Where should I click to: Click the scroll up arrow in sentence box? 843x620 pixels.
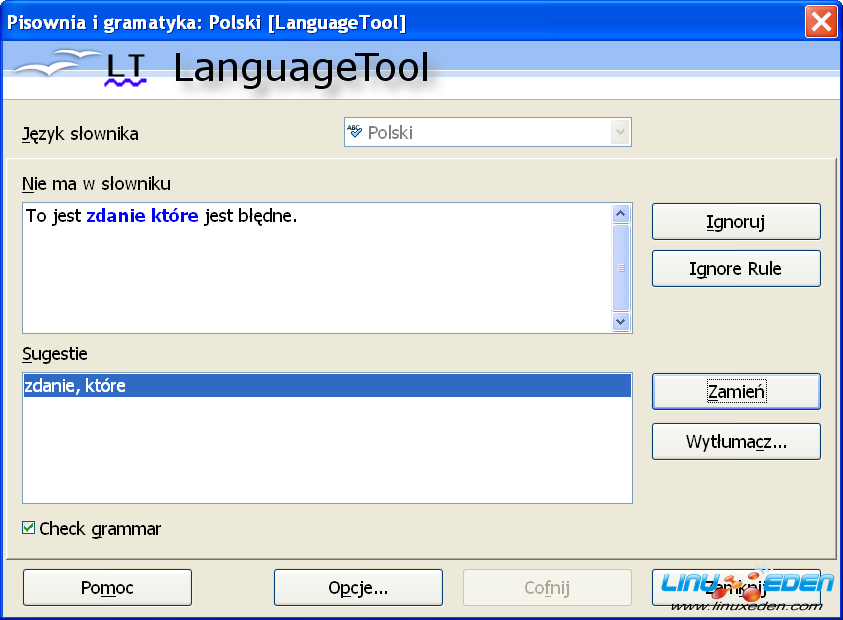click(620, 214)
